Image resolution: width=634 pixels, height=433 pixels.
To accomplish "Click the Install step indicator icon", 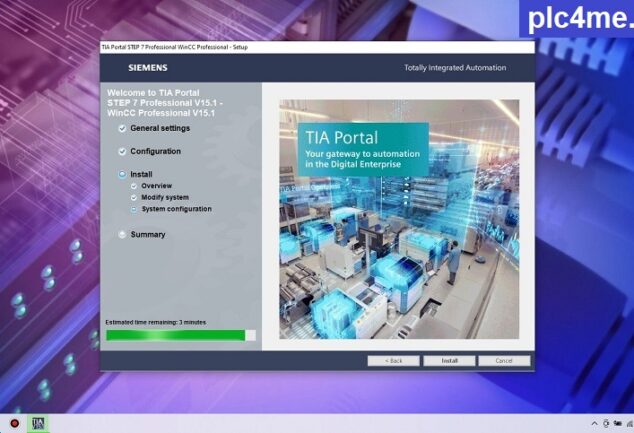I will pos(122,175).
